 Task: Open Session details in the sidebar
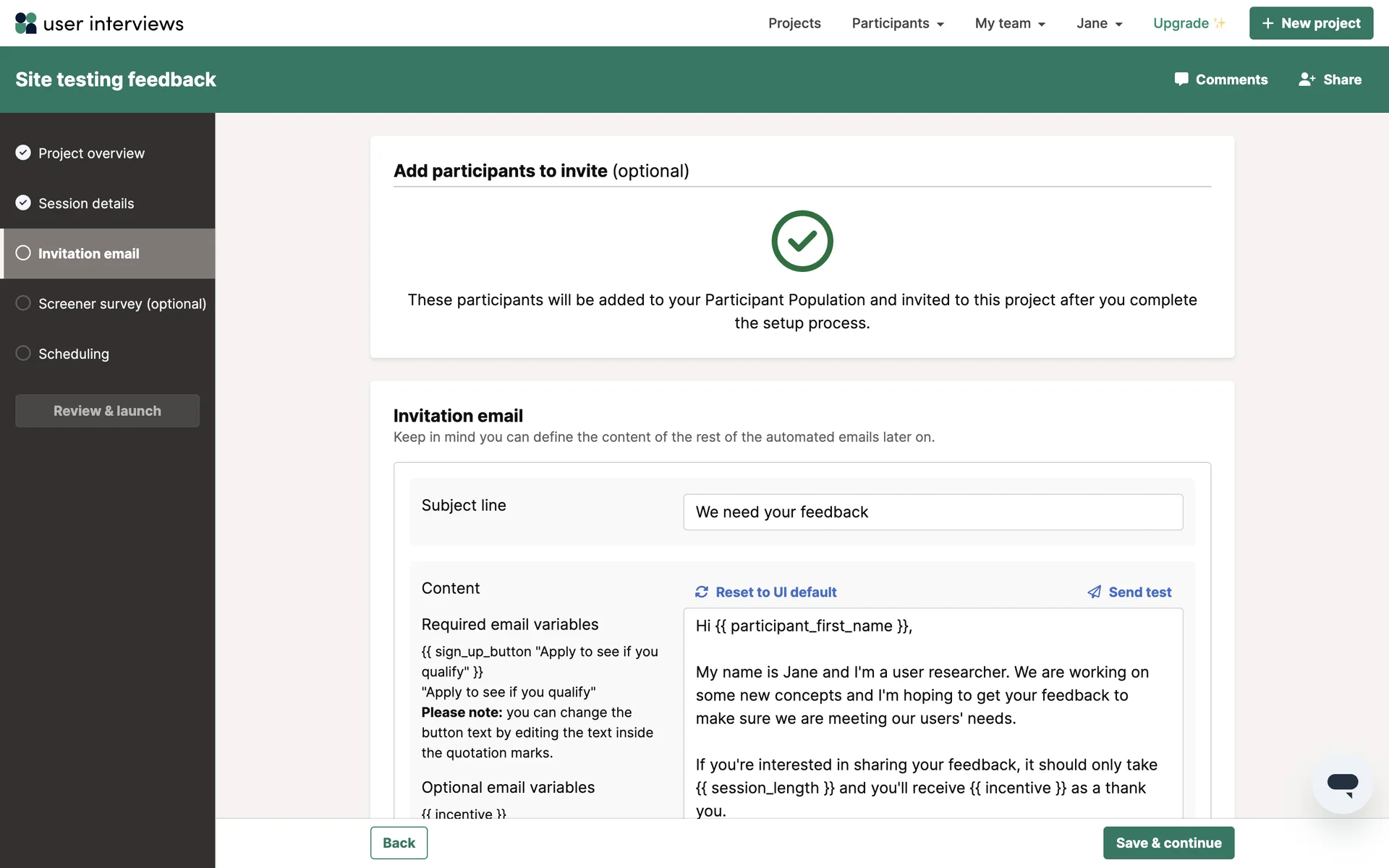click(x=86, y=203)
